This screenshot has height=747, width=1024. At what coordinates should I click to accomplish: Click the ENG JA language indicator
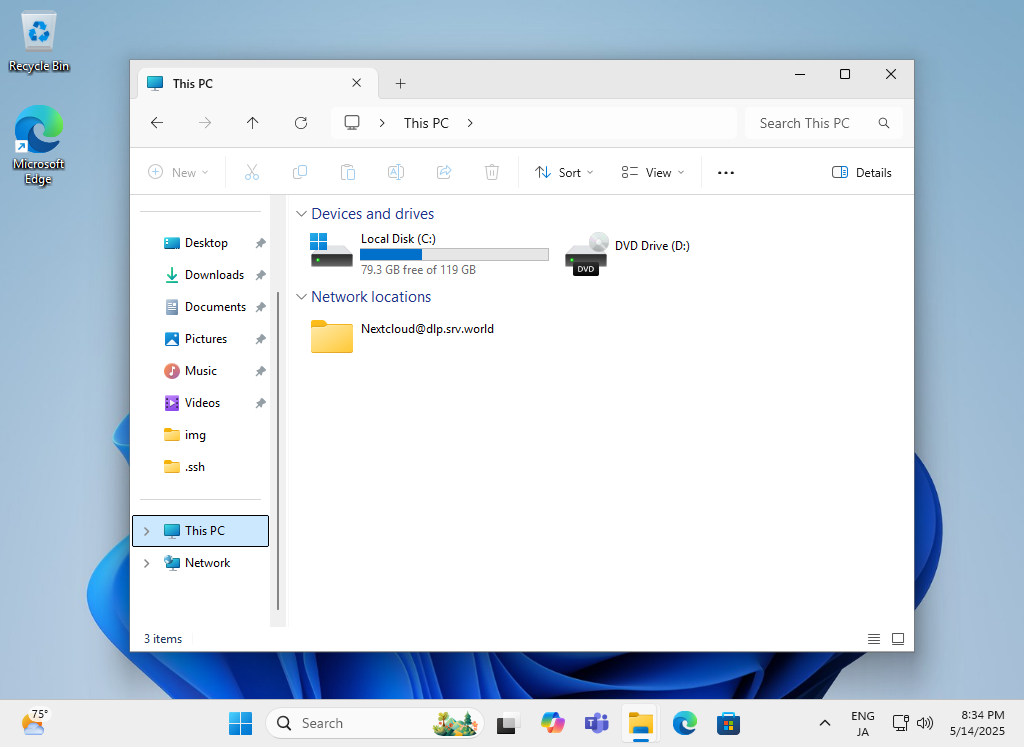863,723
